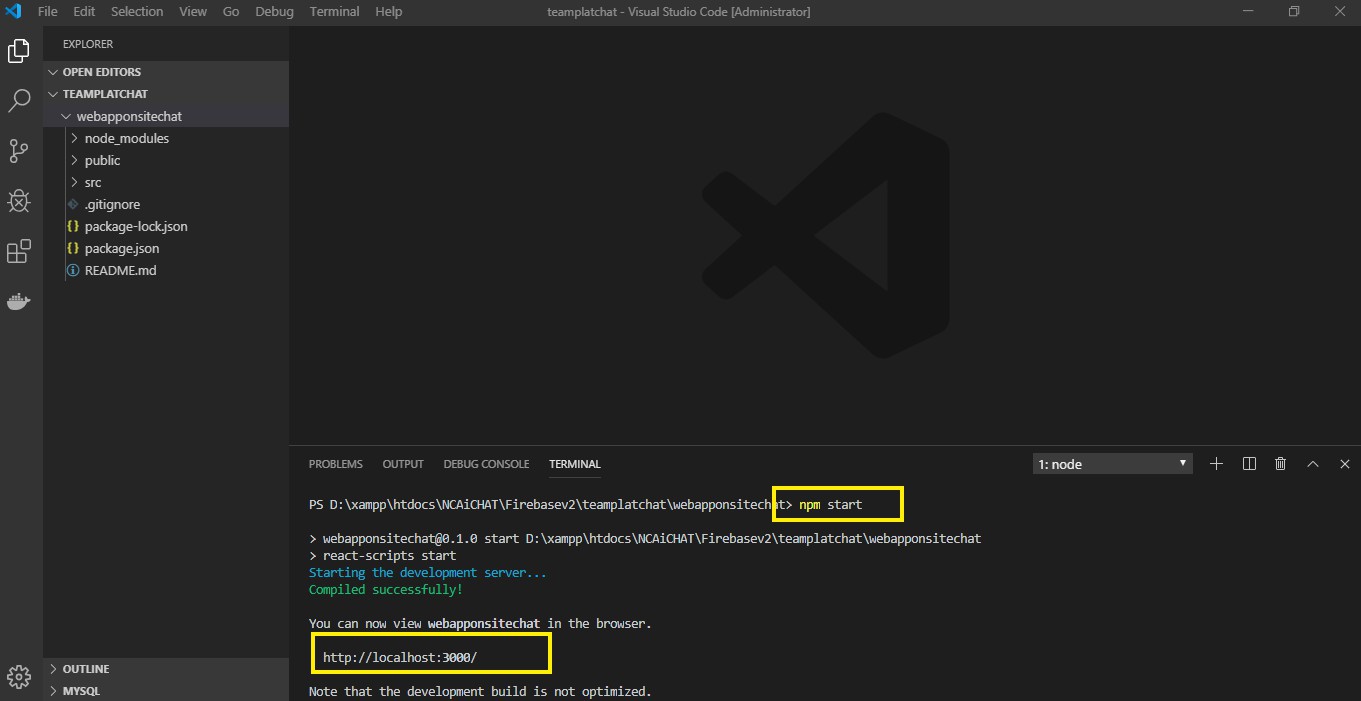Open the Docker view in activity bar
This screenshot has width=1361, height=701.
point(19,302)
